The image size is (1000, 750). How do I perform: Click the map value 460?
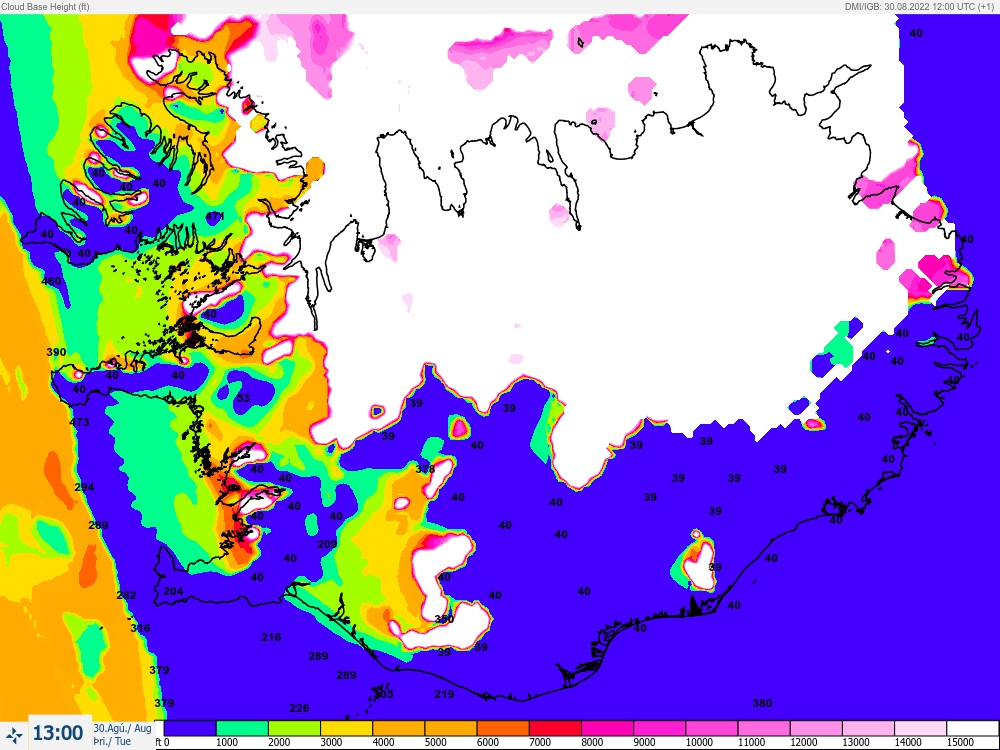tap(52, 281)
